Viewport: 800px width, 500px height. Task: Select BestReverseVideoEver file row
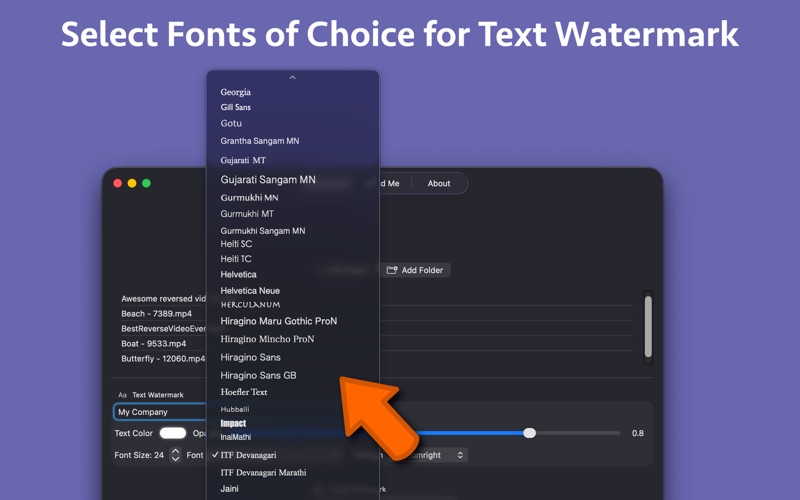(163, 329)
